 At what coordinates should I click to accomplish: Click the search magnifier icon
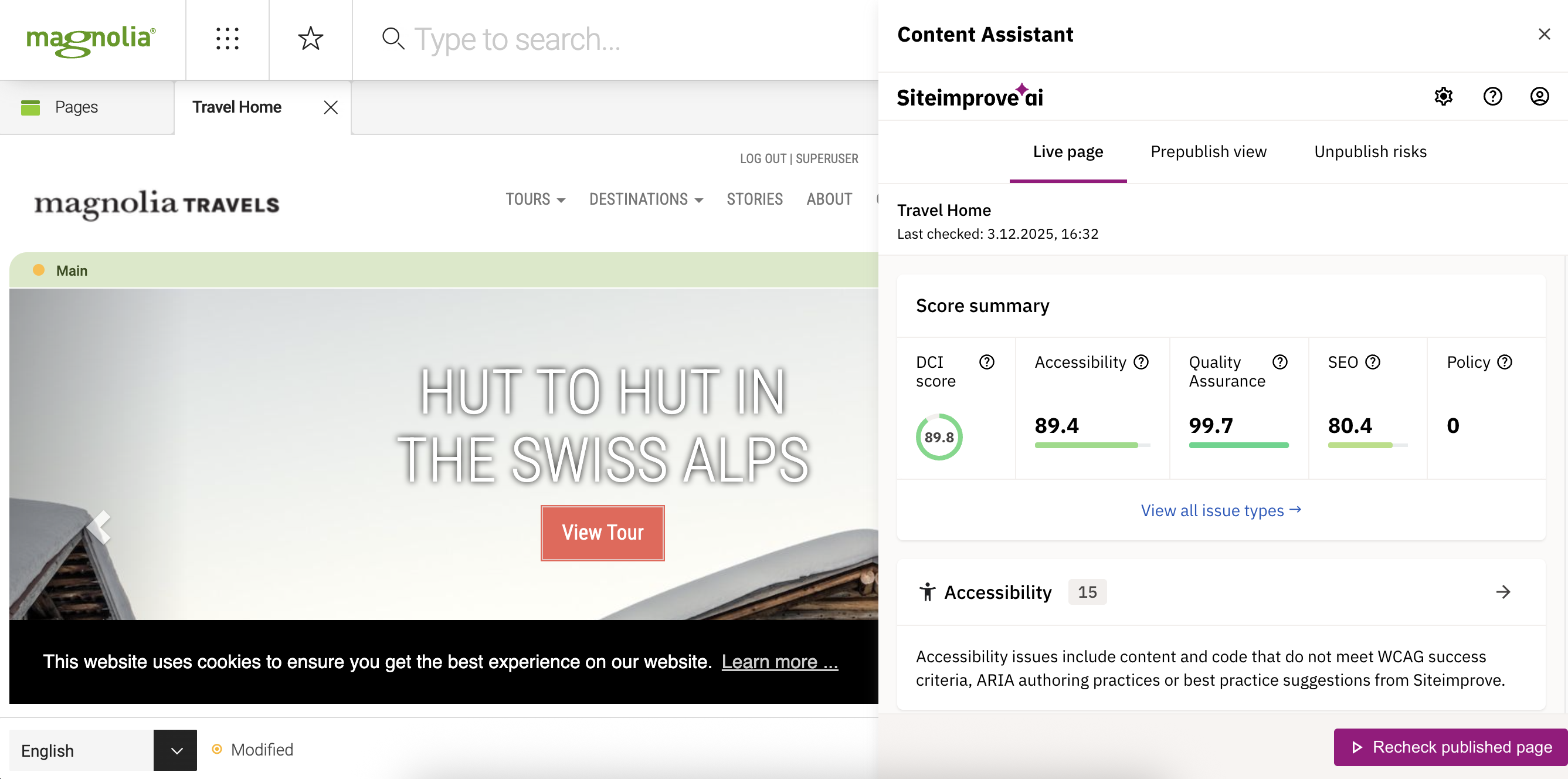(x=393, y=39)
